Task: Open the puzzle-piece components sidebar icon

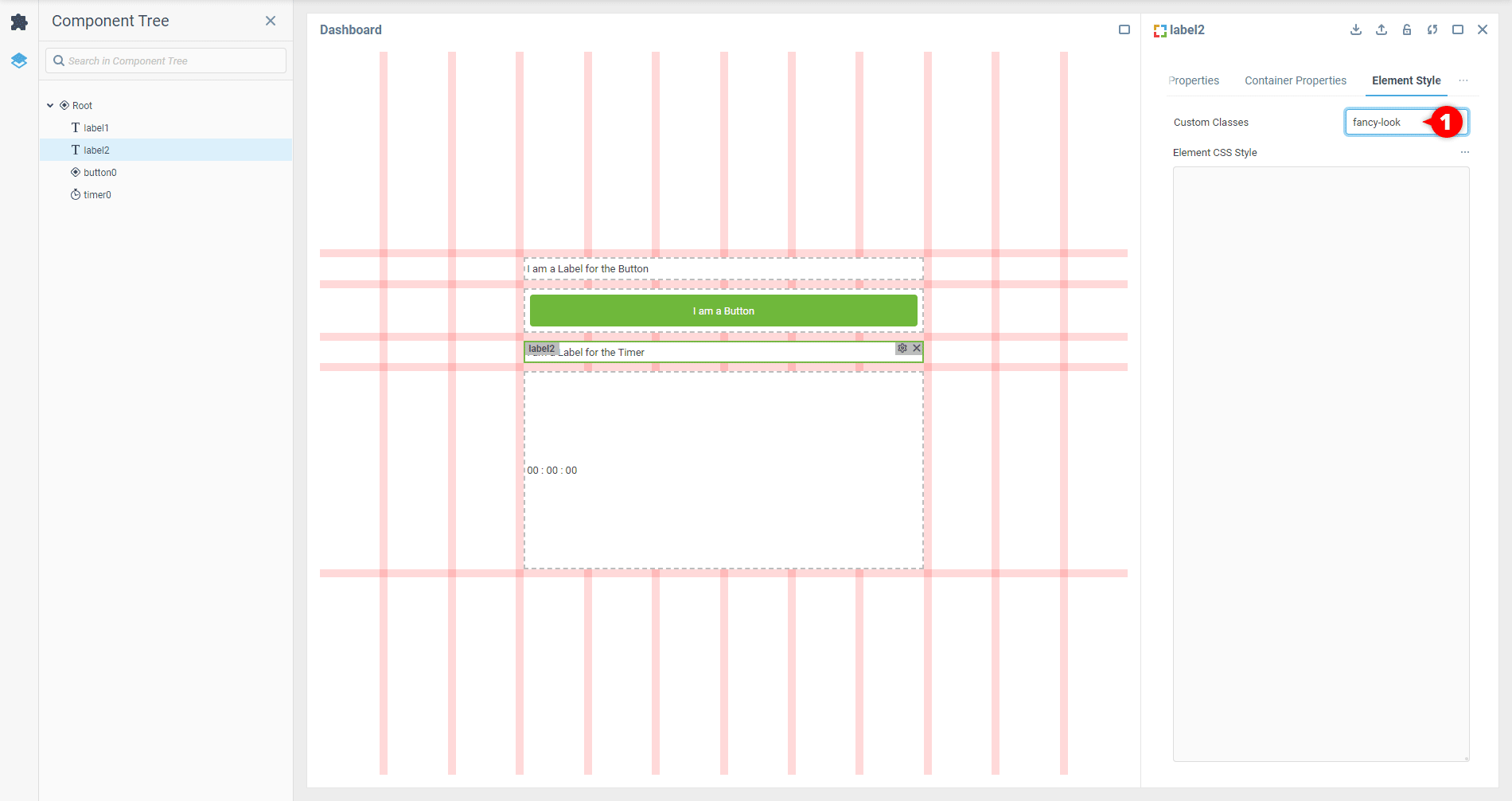Action: 19,22
